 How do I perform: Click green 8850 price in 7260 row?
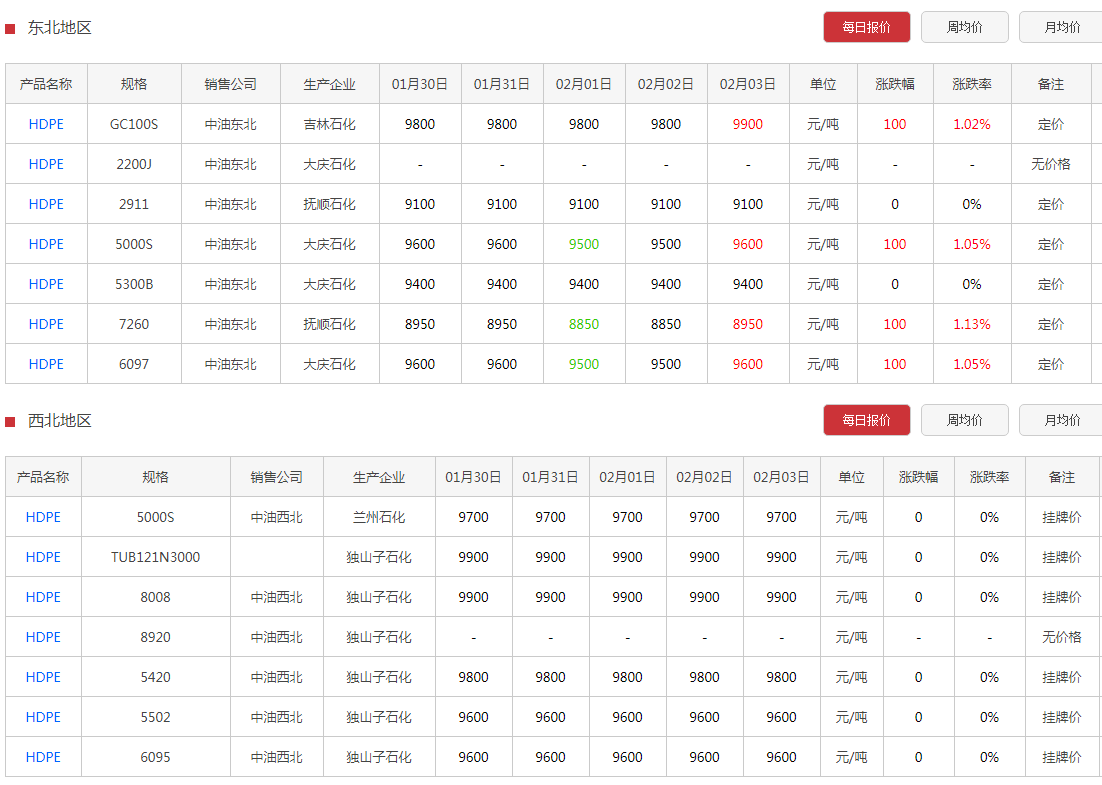point(584,325)
